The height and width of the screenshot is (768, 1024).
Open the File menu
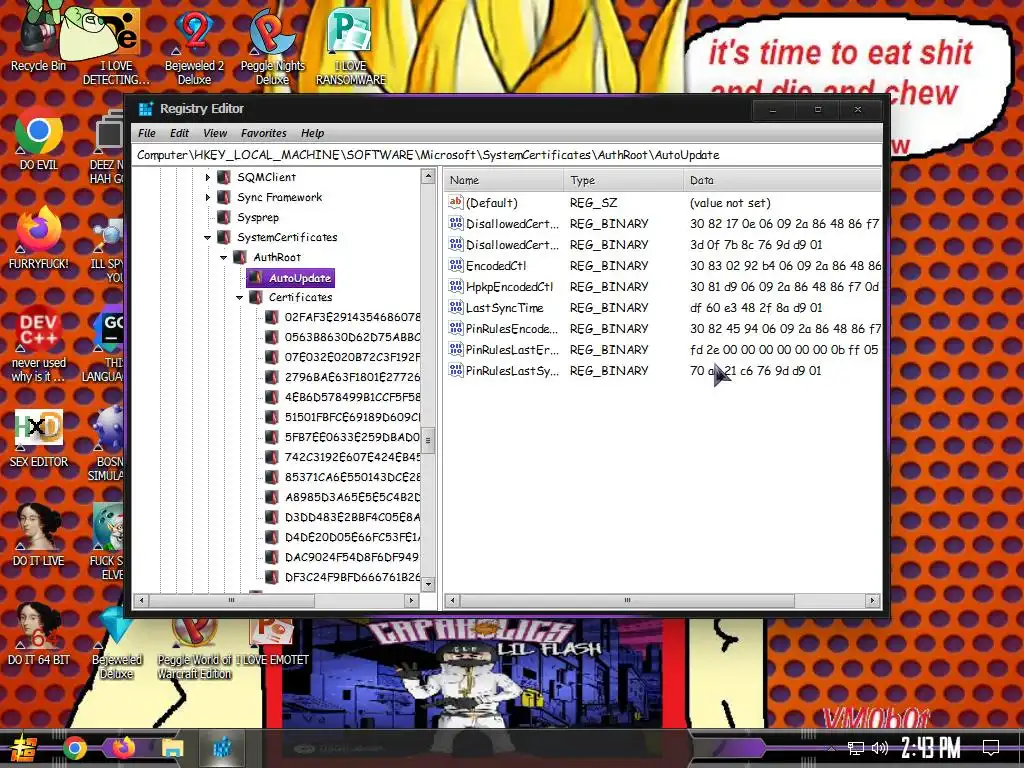147,133
